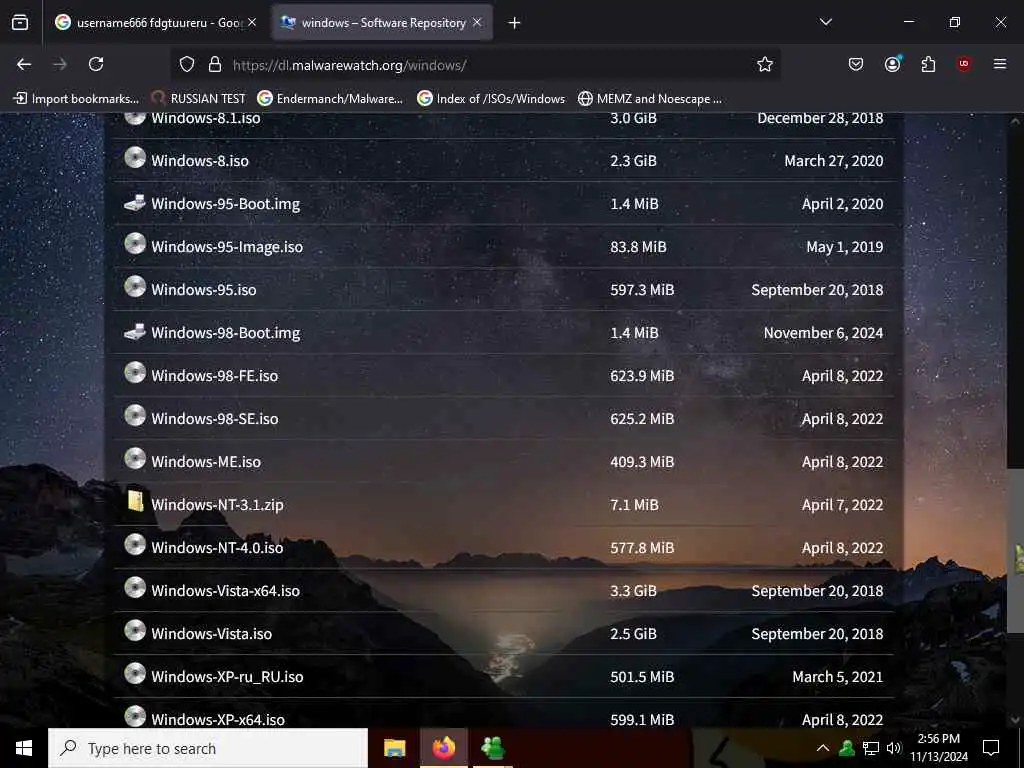Click the floppy drive icon beside Windows-95-Boot.img

[x=135, y=202]
